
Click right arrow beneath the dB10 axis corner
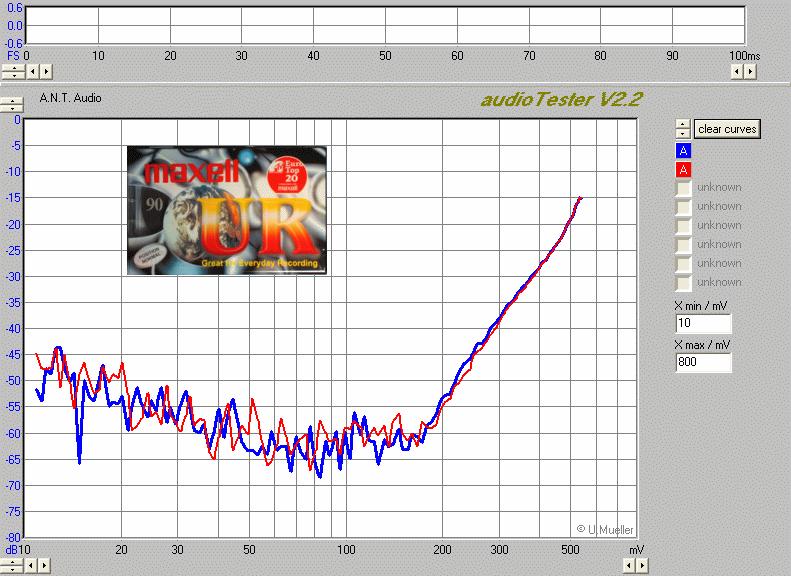tap(46, 565)
